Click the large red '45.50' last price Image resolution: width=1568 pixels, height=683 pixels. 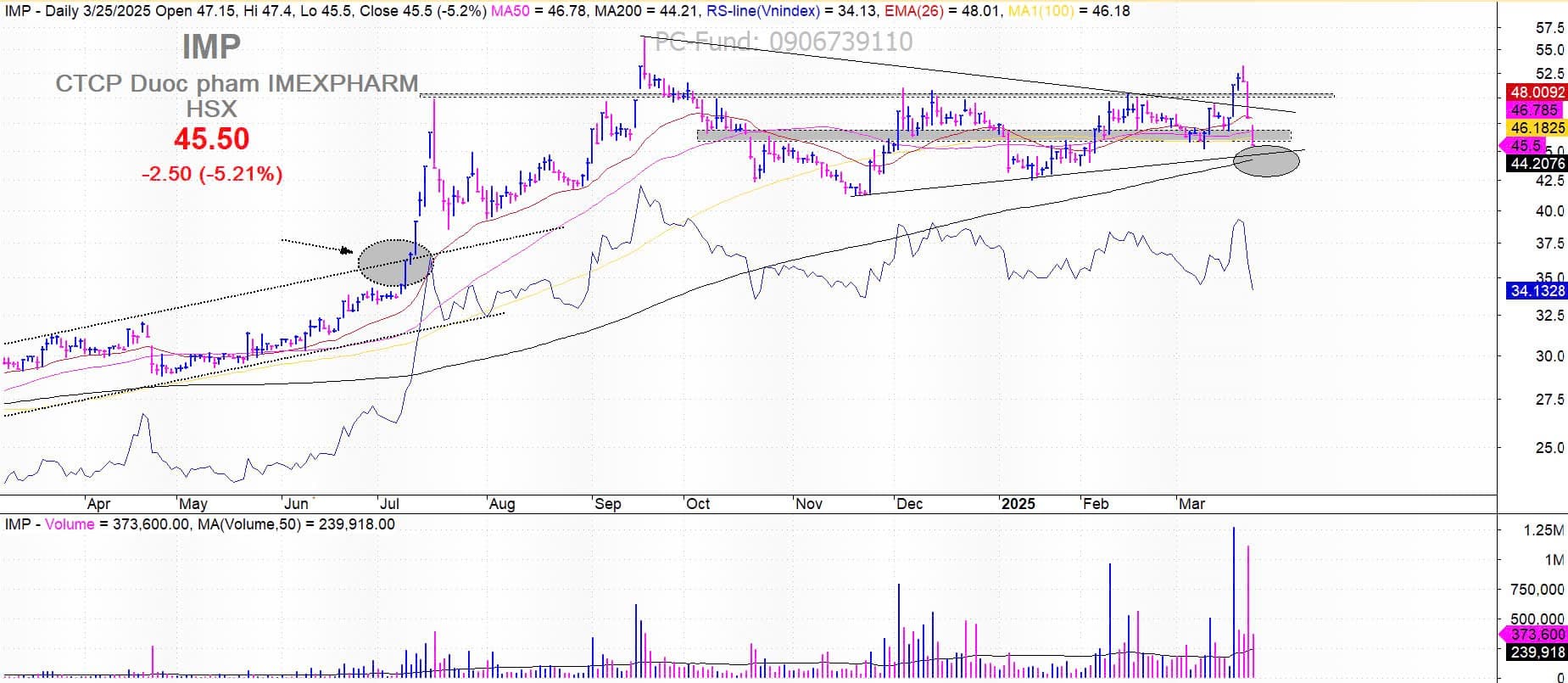click(212, 139)
